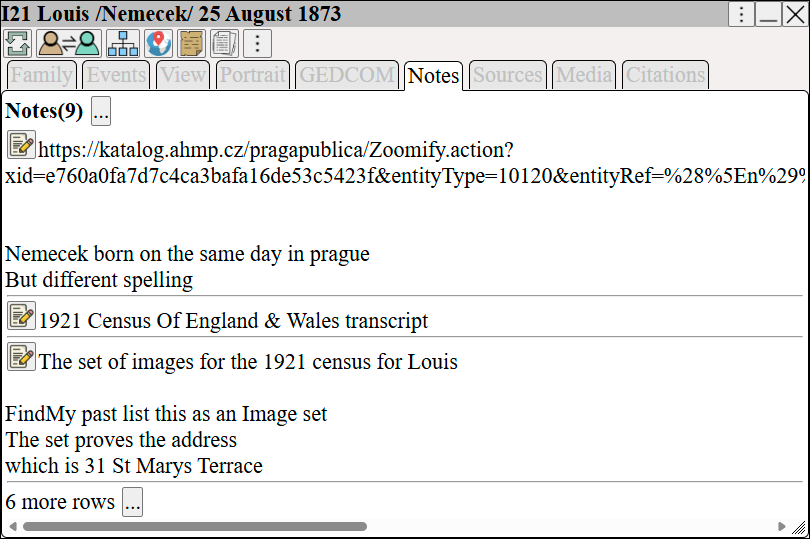Open the GEDCOM tab
Viewport: 810px width, 539px height.
(347, 75)
